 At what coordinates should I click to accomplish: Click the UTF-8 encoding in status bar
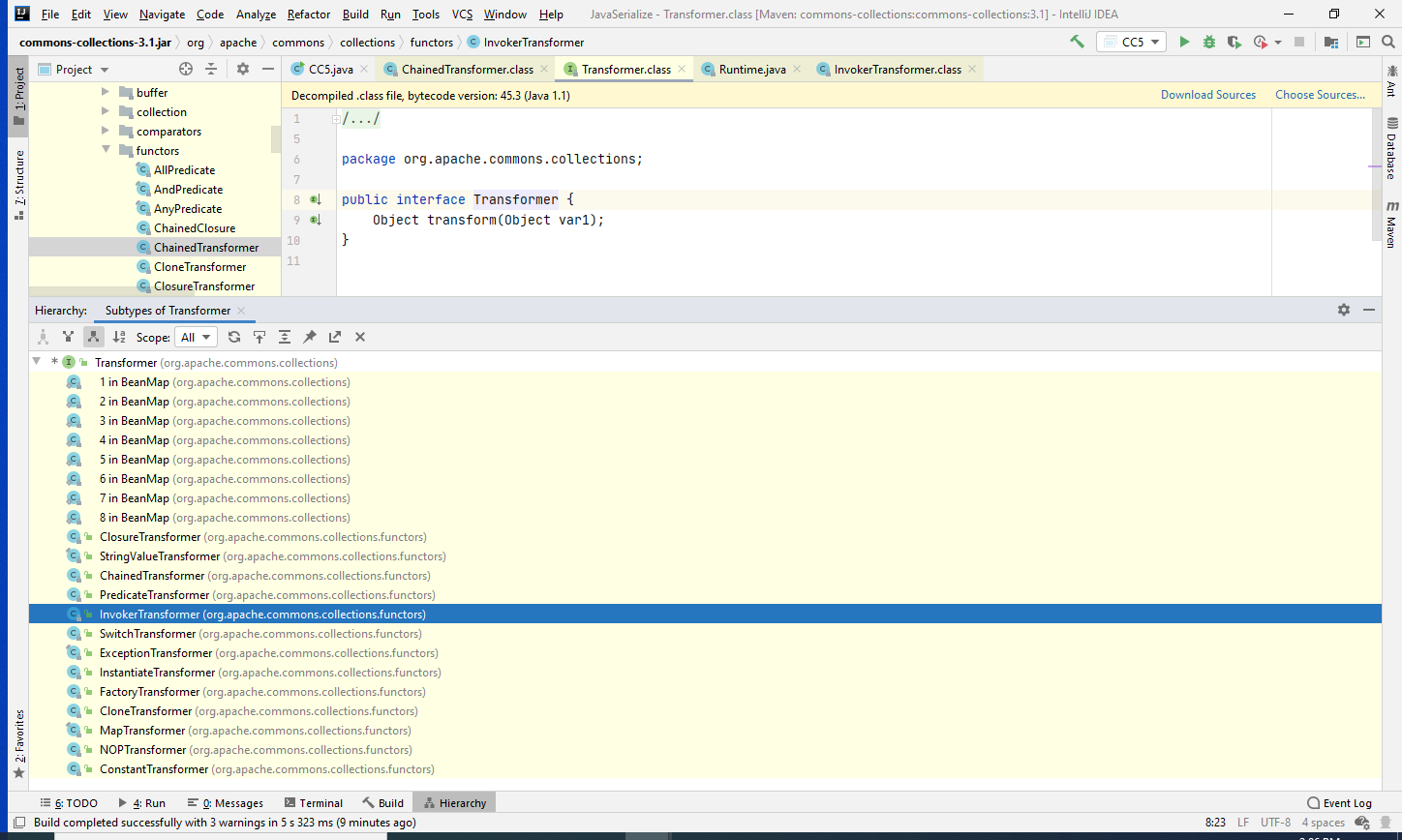coord(1275,823)
